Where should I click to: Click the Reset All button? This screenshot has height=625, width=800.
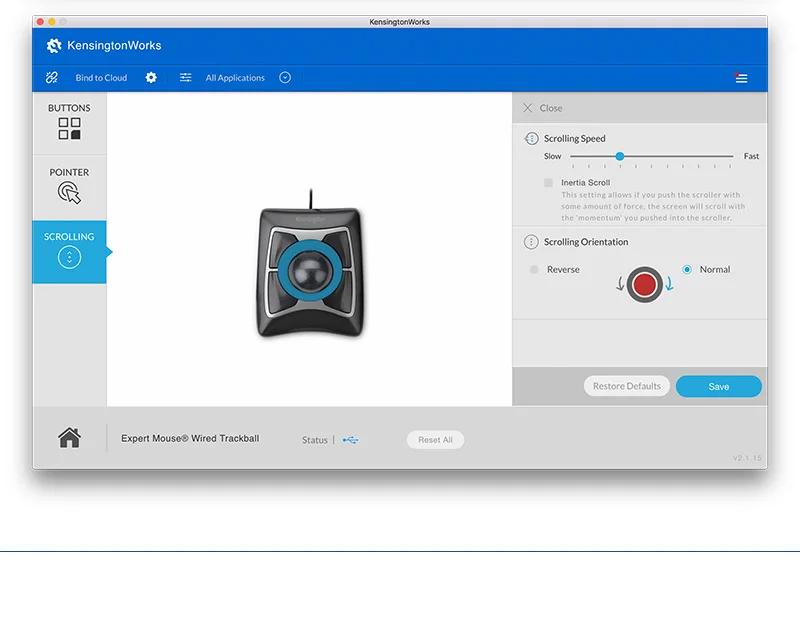[435, 440]
